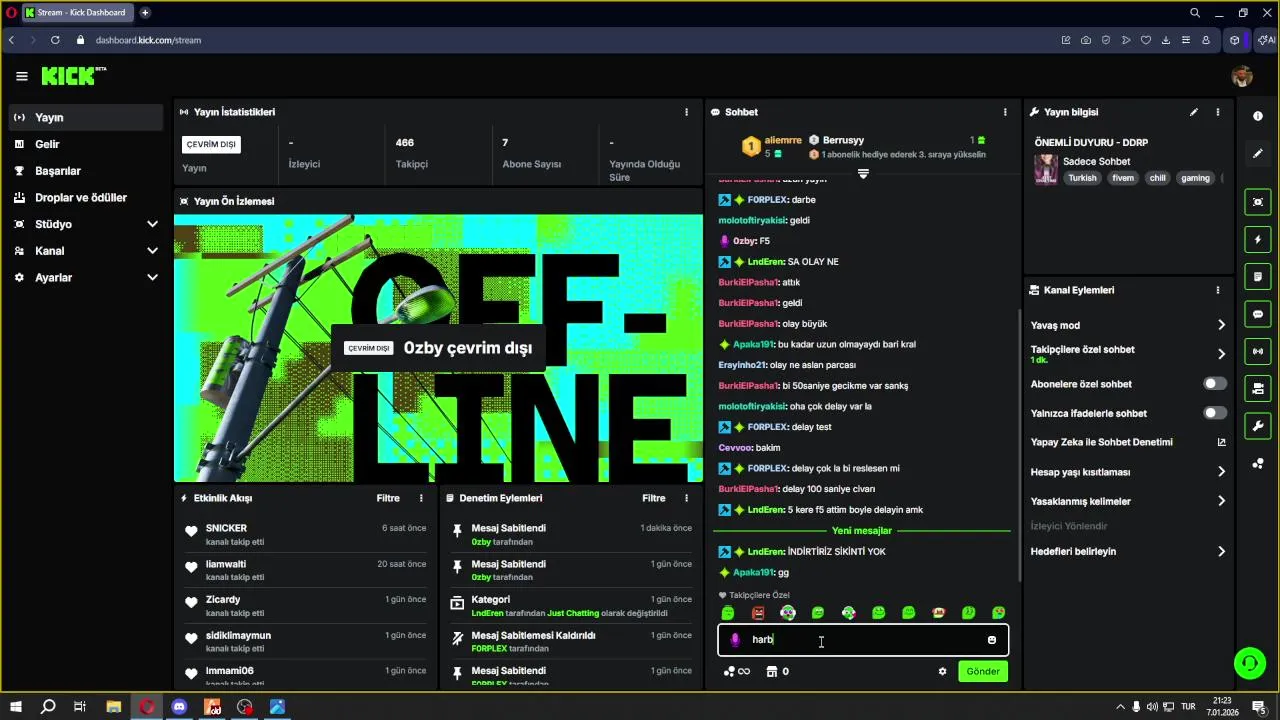The image size is (1280, 720).
Task: Click the green support headset button
Action: click(x=1249, y=662)
